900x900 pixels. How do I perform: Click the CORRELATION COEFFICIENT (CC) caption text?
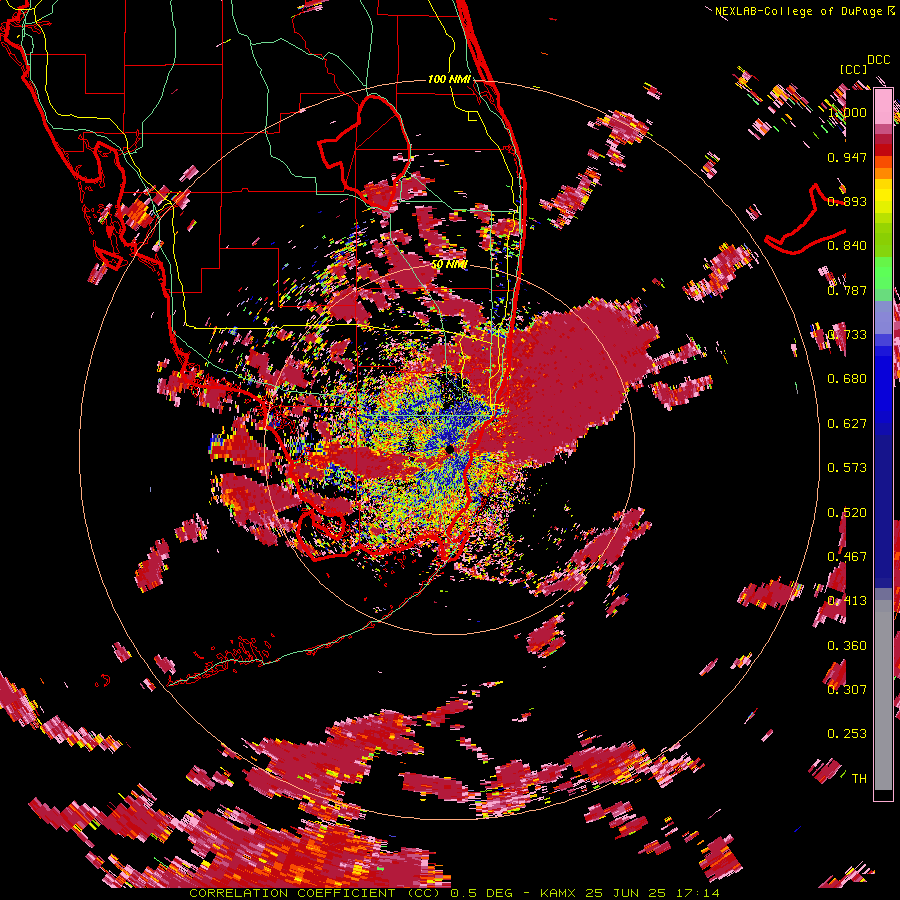coord(315,893)
